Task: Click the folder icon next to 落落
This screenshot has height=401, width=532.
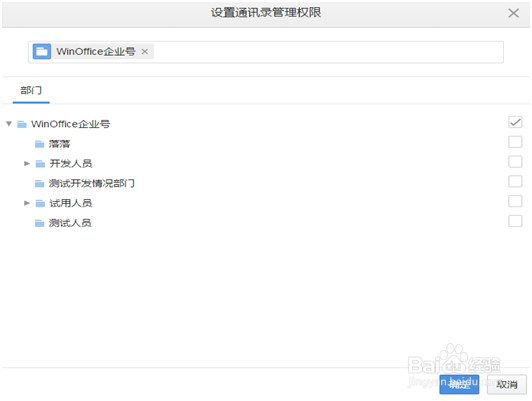Action: [x=40, y=144]
